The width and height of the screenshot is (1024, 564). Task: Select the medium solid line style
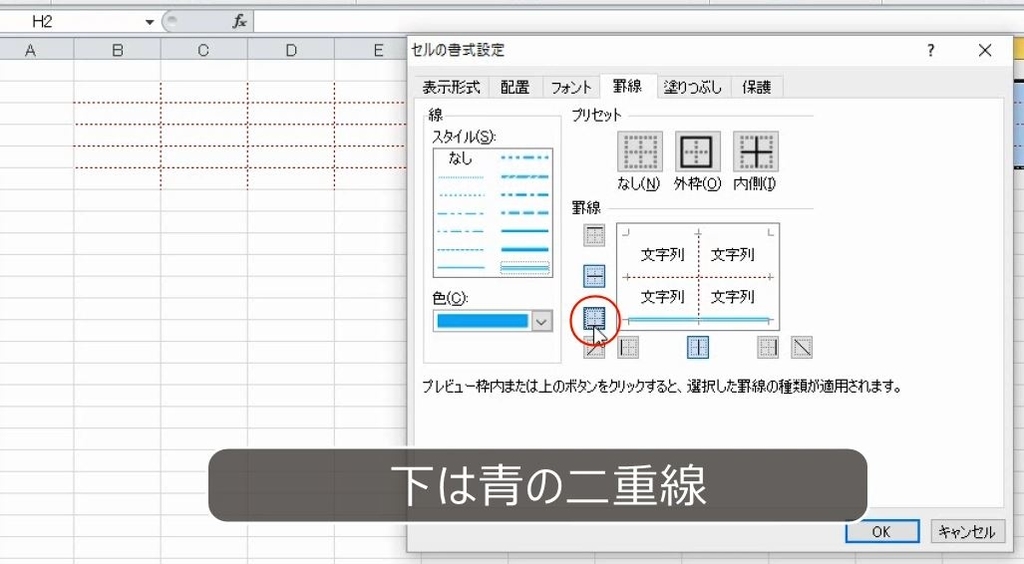(524, 231)
